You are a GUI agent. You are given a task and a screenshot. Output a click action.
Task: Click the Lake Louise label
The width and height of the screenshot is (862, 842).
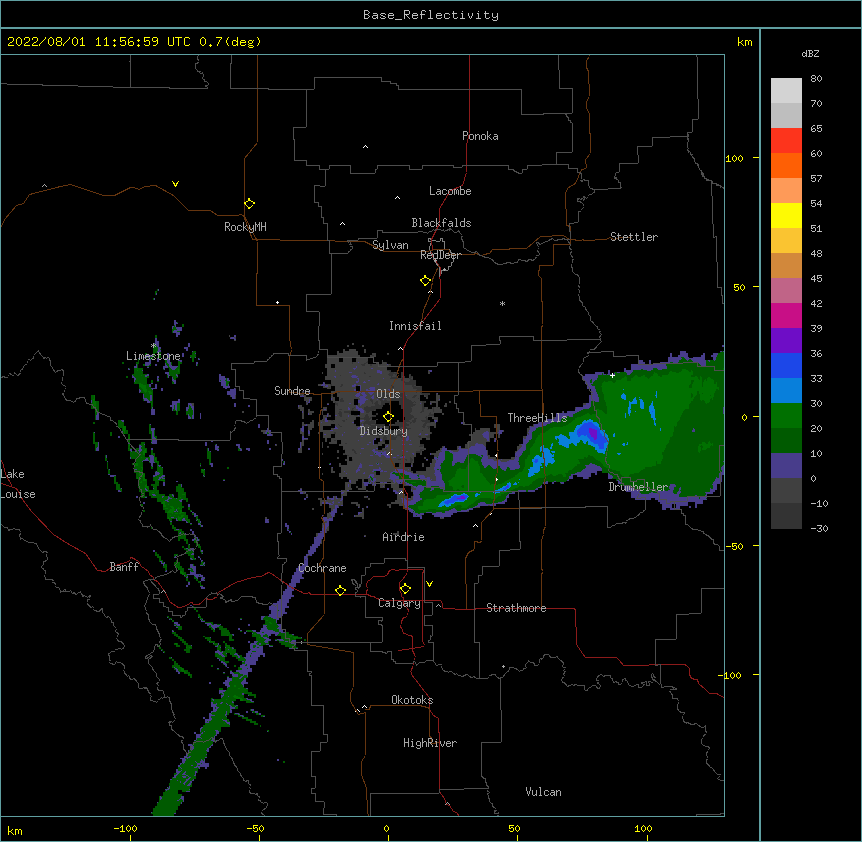(18, 484)
